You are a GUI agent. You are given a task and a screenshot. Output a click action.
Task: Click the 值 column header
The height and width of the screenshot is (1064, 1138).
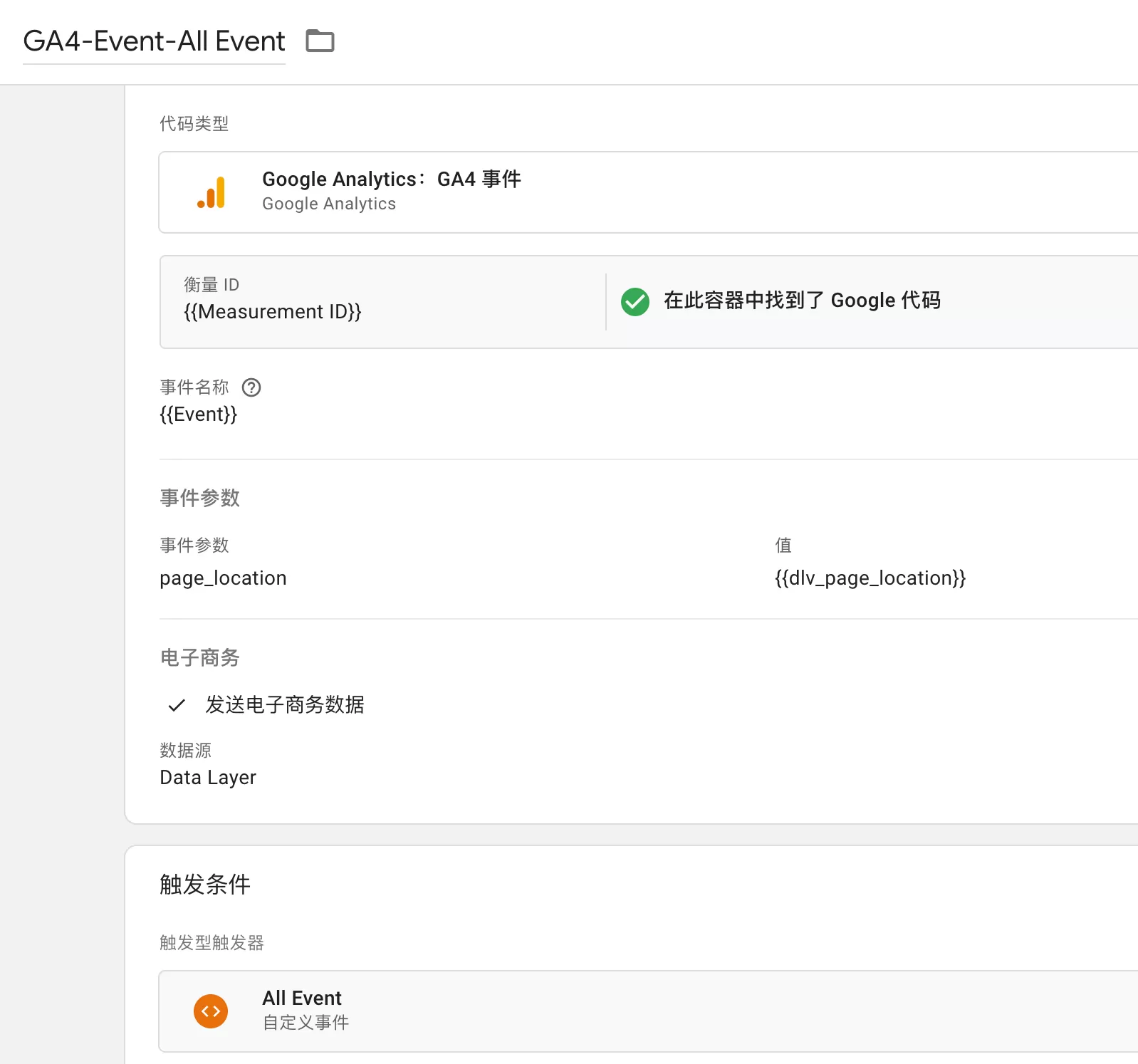783,546
